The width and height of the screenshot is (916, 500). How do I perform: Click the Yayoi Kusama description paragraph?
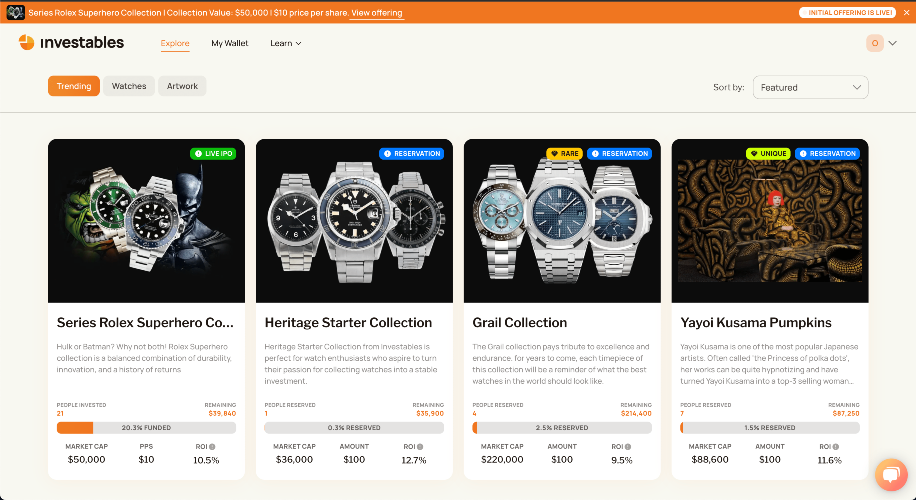[769, 364]
